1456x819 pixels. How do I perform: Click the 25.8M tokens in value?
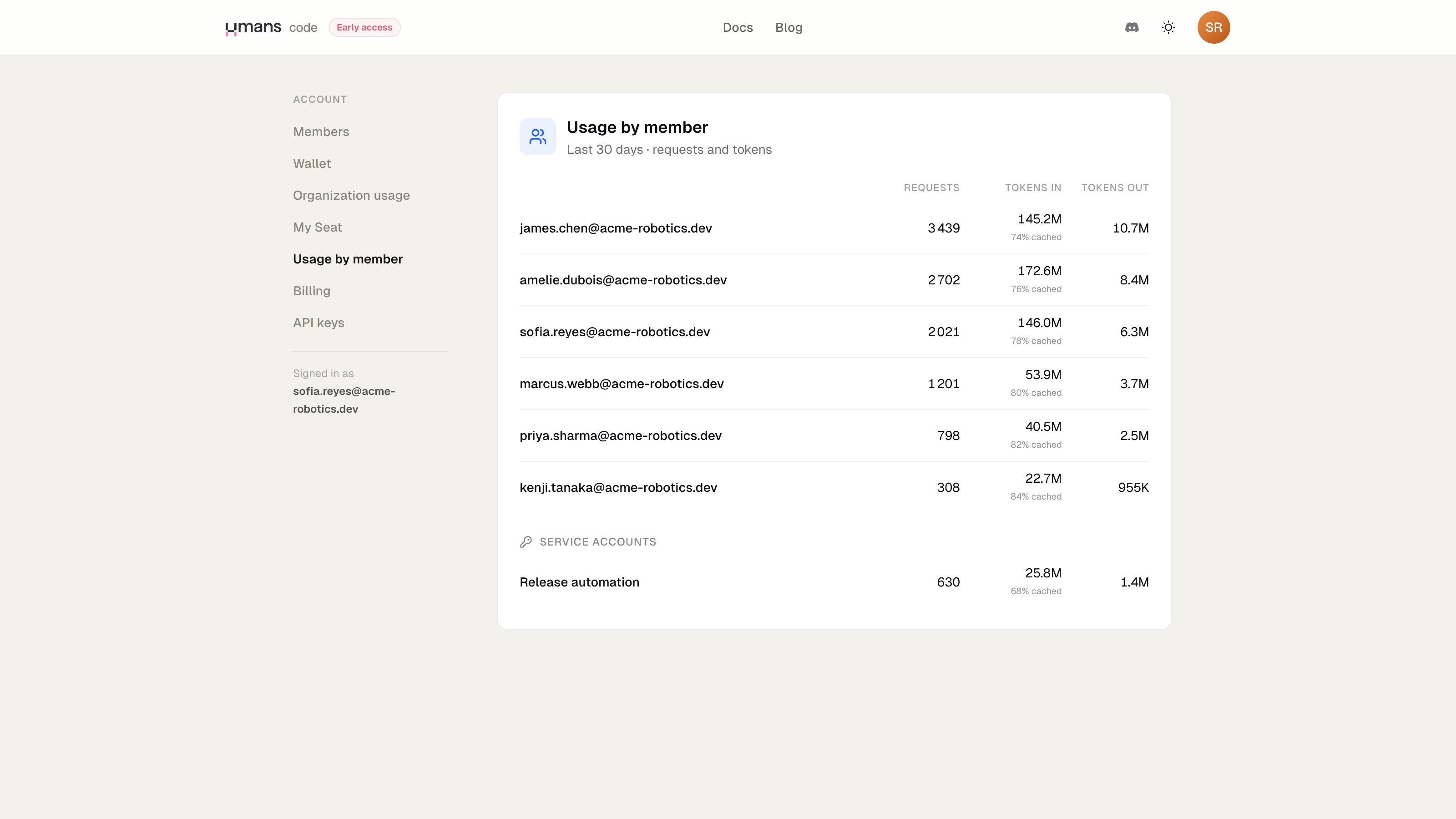point(1043,573)
